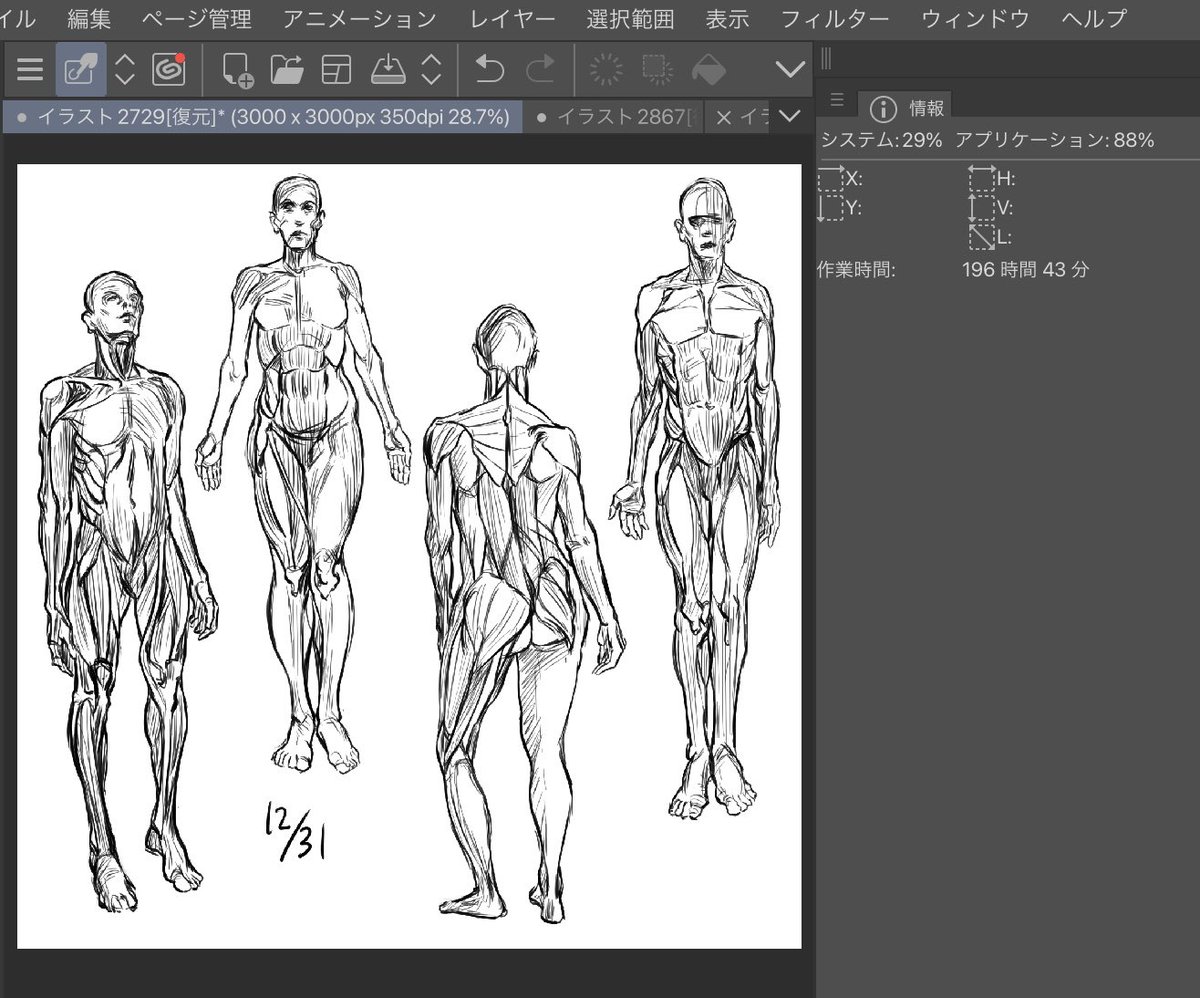Undo the last action

tap(489, 70)
